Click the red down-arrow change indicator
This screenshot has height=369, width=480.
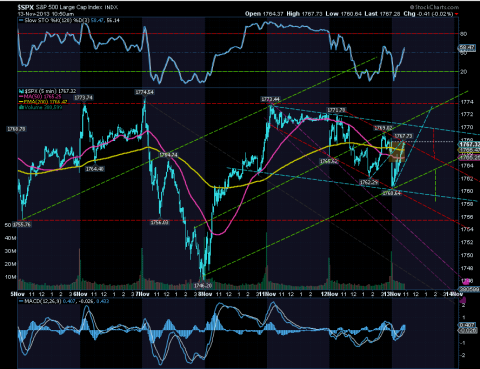pos(456,14)
